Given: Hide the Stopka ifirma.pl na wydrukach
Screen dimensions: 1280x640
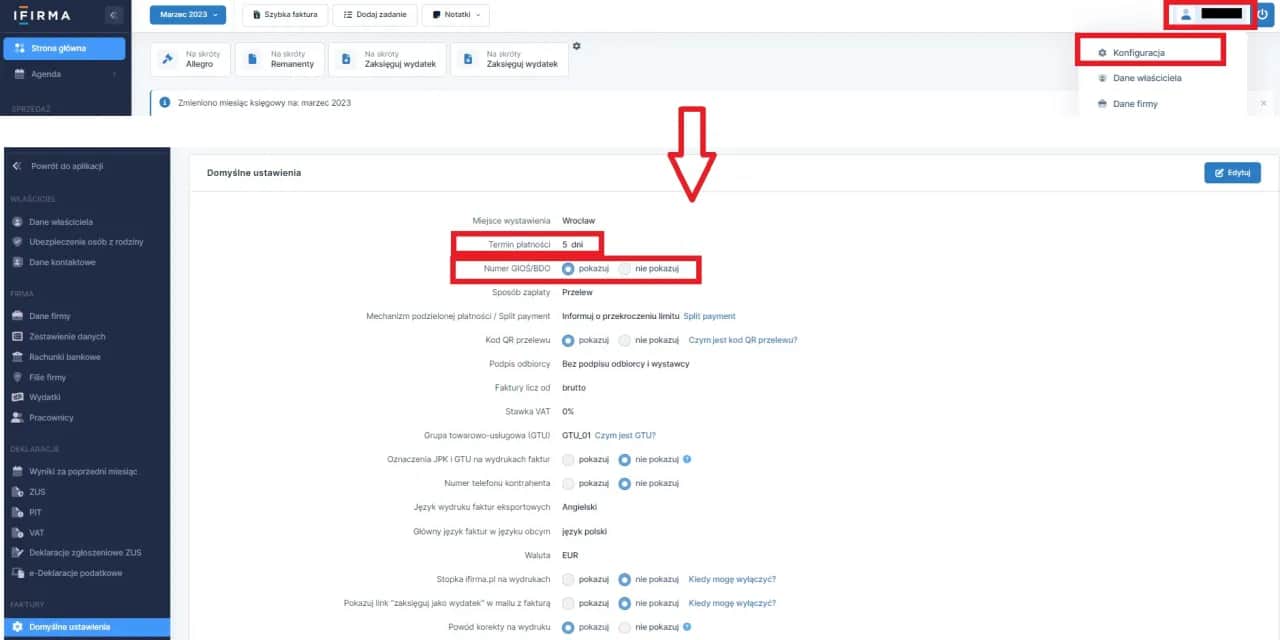Looking at the screenshot, I should [622, 578].
